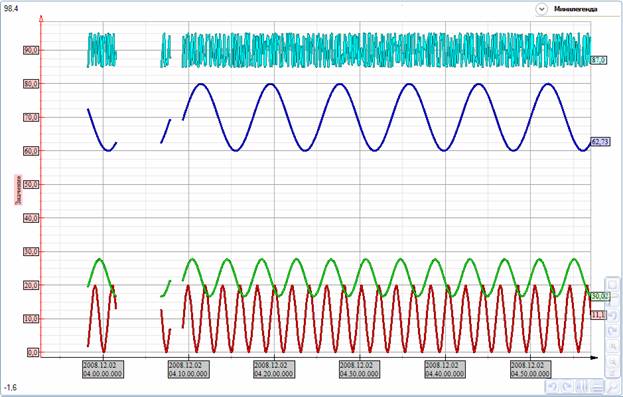Click the 60,0 Y-axis label
623x397 pixels.
tap(31, 151)
